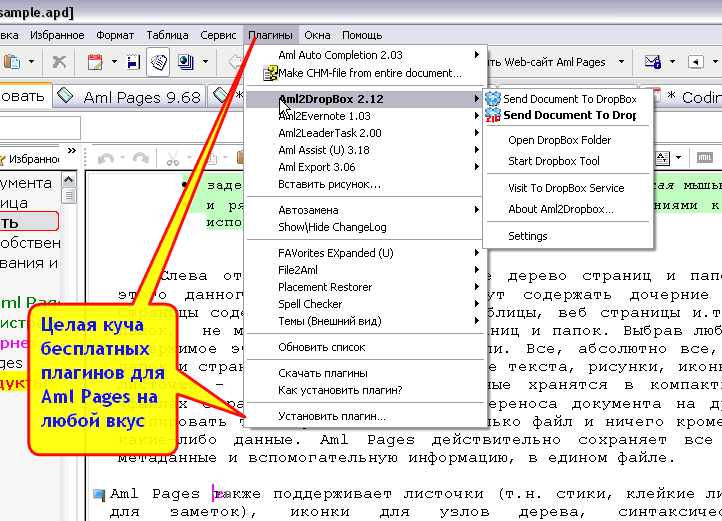Expand the » chevron on the left panel
Image resolution: width=722 pixels, height=521 pixels.
(71, 150)
